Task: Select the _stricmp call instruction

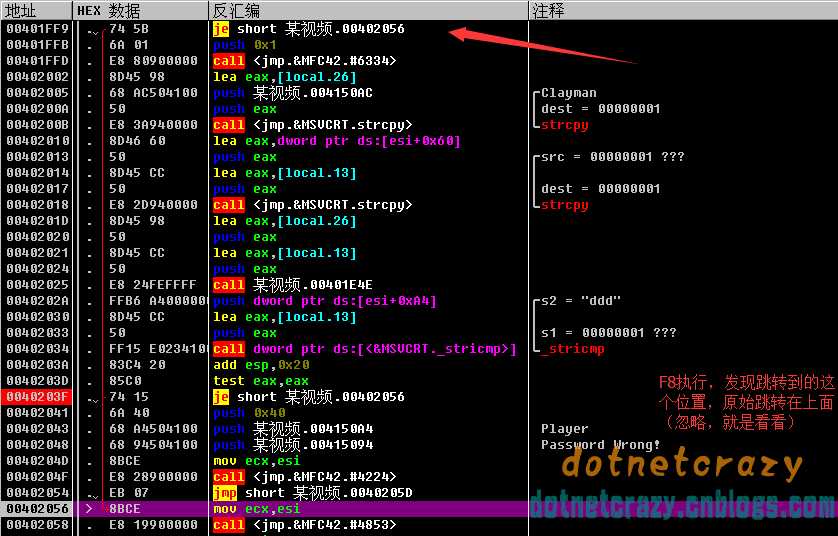Action: 365,349
